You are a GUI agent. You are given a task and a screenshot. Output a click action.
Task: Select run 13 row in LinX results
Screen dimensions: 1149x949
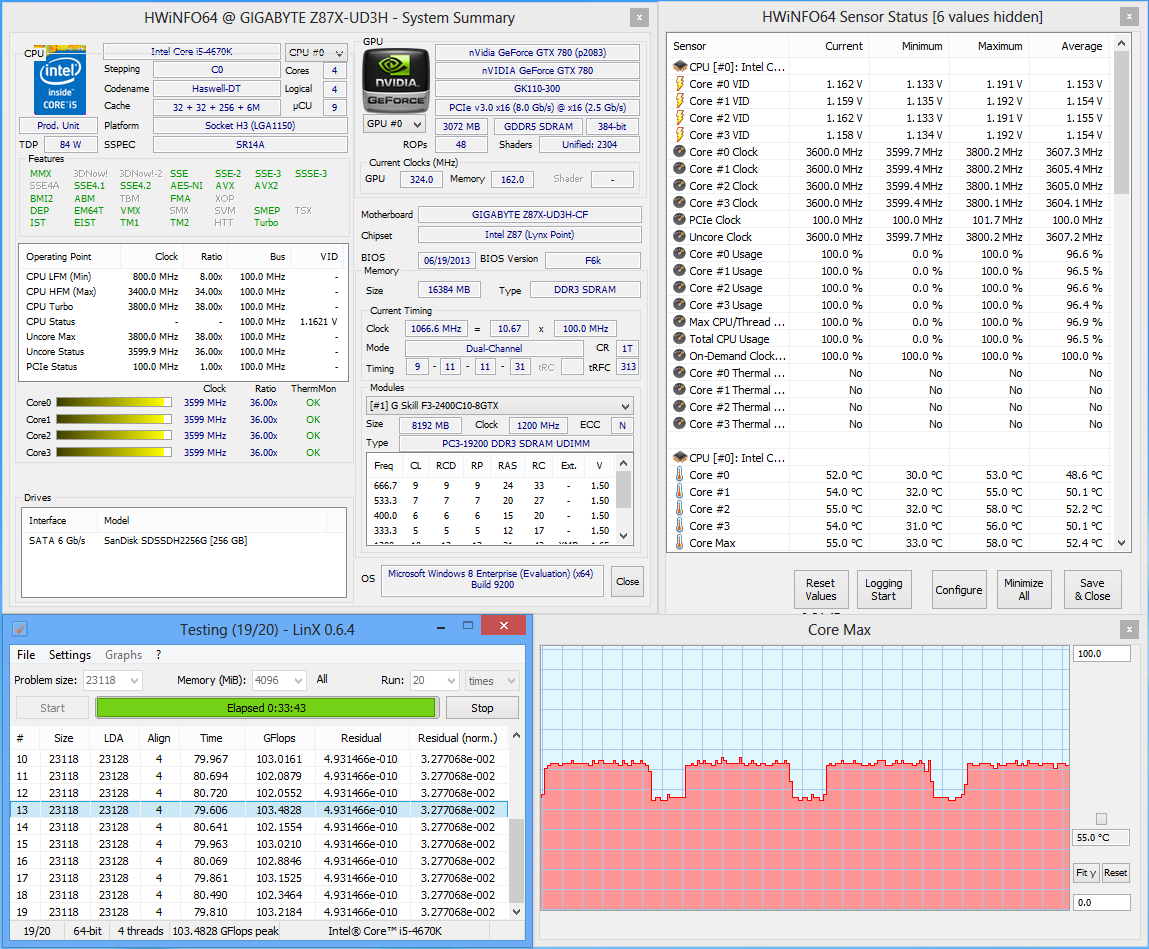tap(259, 810)
